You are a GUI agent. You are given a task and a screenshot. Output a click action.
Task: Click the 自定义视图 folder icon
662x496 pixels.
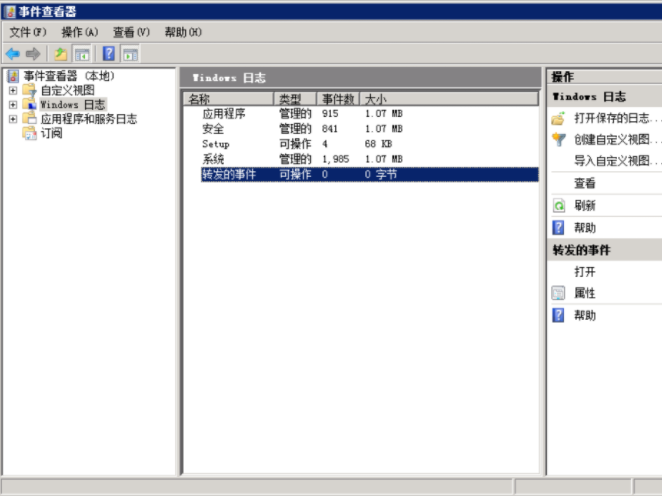click(x=30, y=90)
